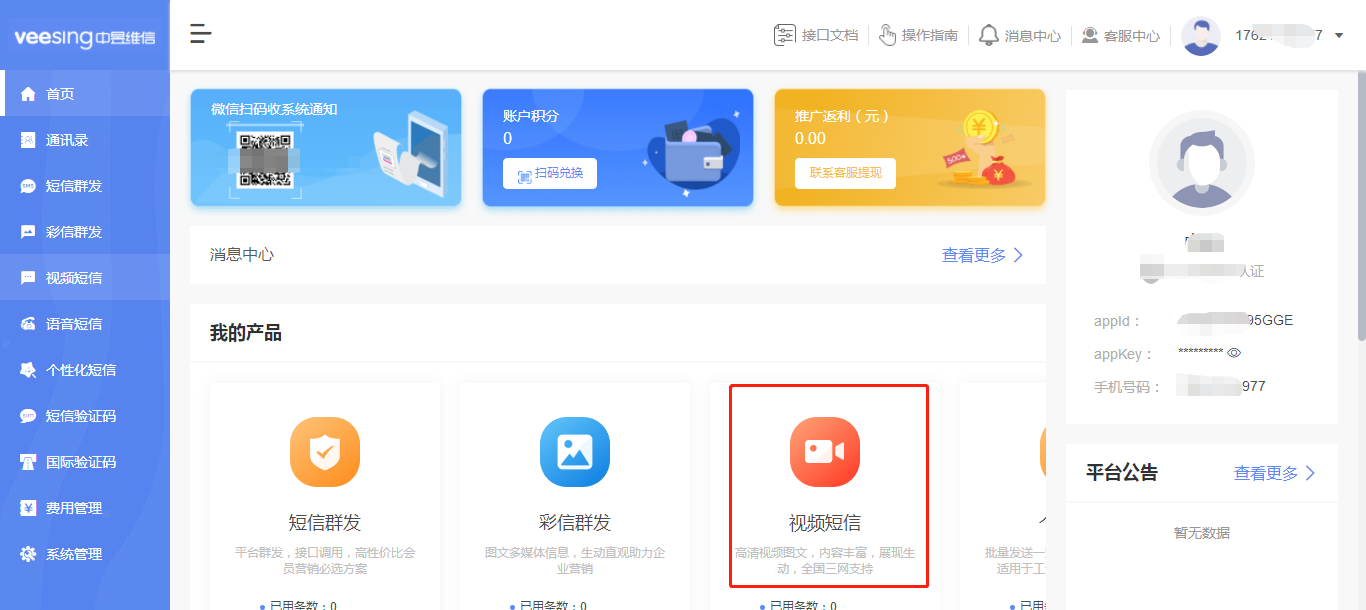Select the 短信群发 sidebar icon
The image size is (1366, 610).
click(x=30, y=186)
